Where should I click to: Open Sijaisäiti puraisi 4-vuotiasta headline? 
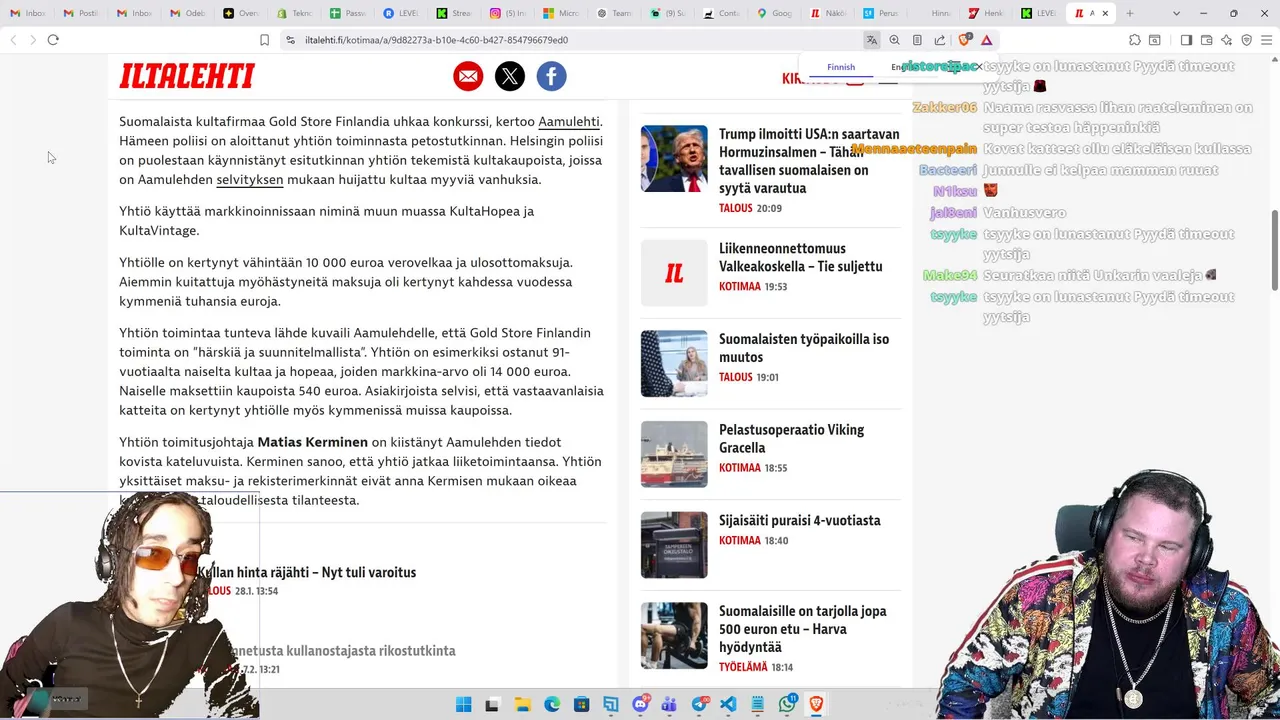tap(799, 521)
